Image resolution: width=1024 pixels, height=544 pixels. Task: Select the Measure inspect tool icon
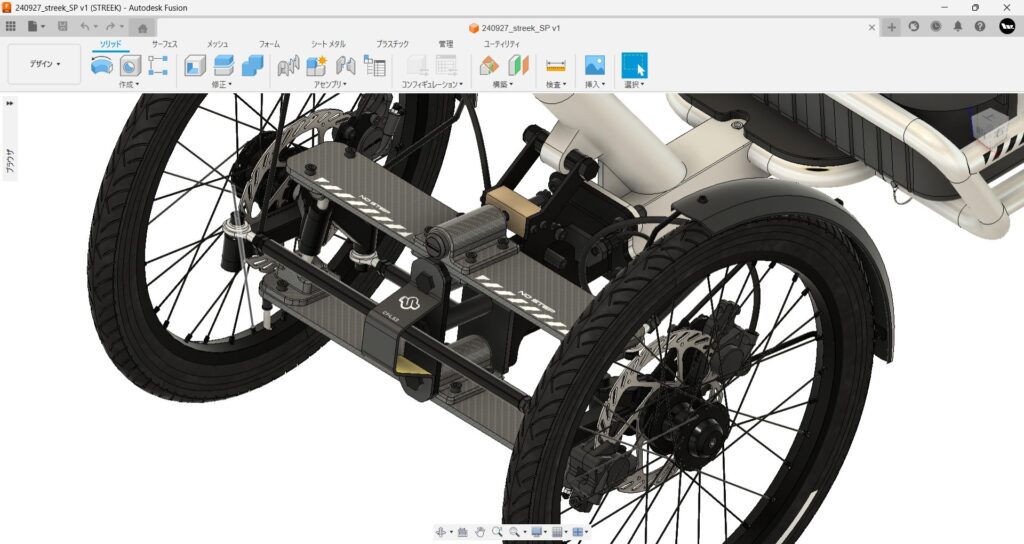pyautogui.click(x=556, y=65)
